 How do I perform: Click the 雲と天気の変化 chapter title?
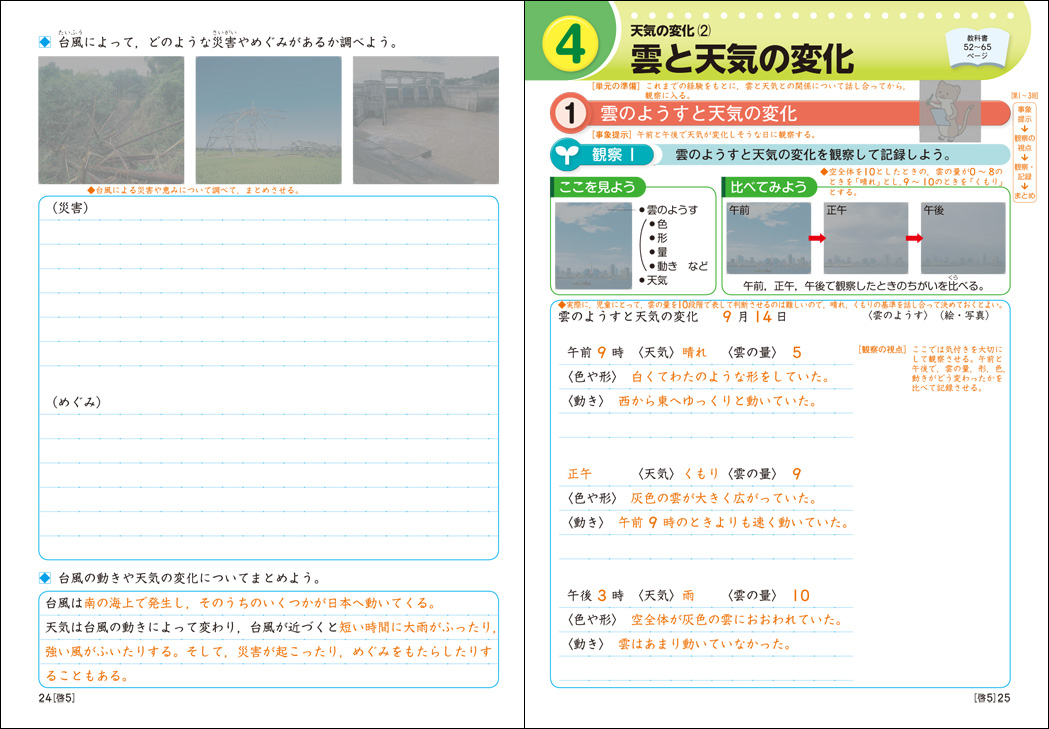point(742,59)
